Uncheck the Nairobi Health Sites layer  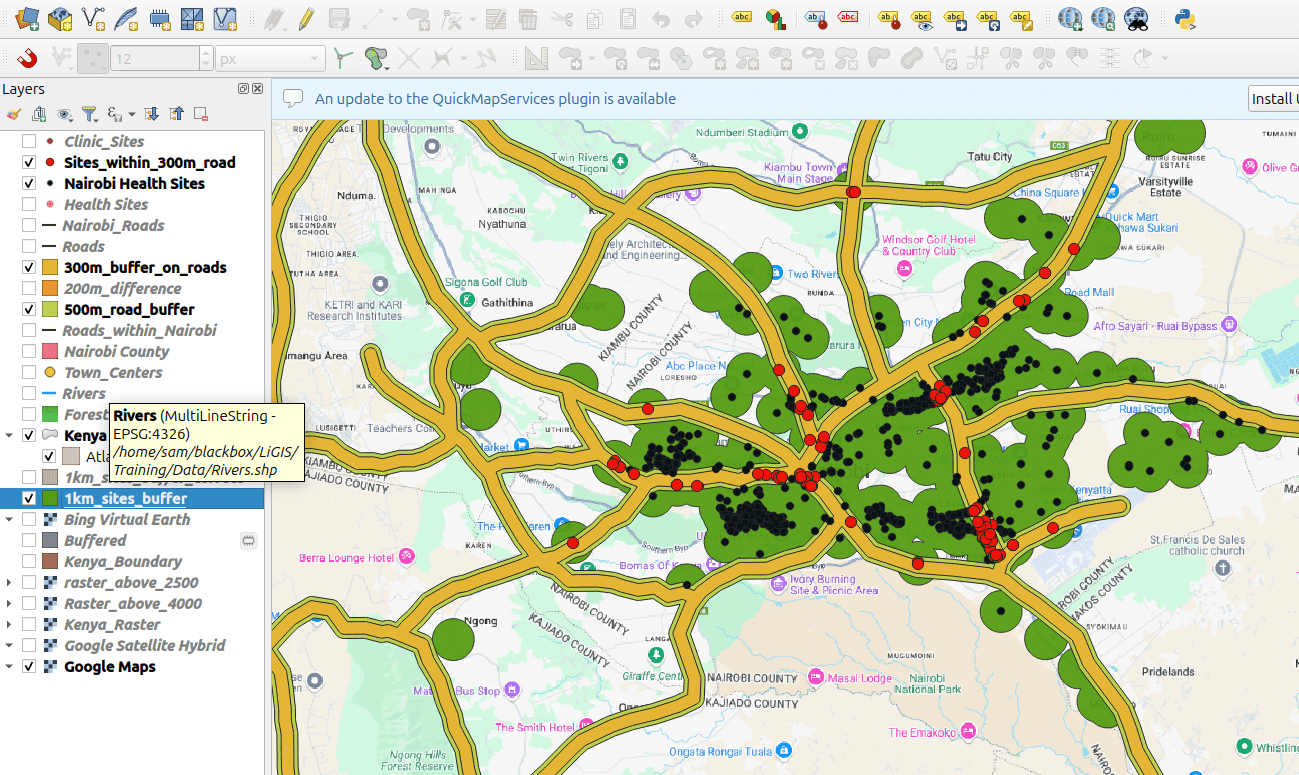29,183
